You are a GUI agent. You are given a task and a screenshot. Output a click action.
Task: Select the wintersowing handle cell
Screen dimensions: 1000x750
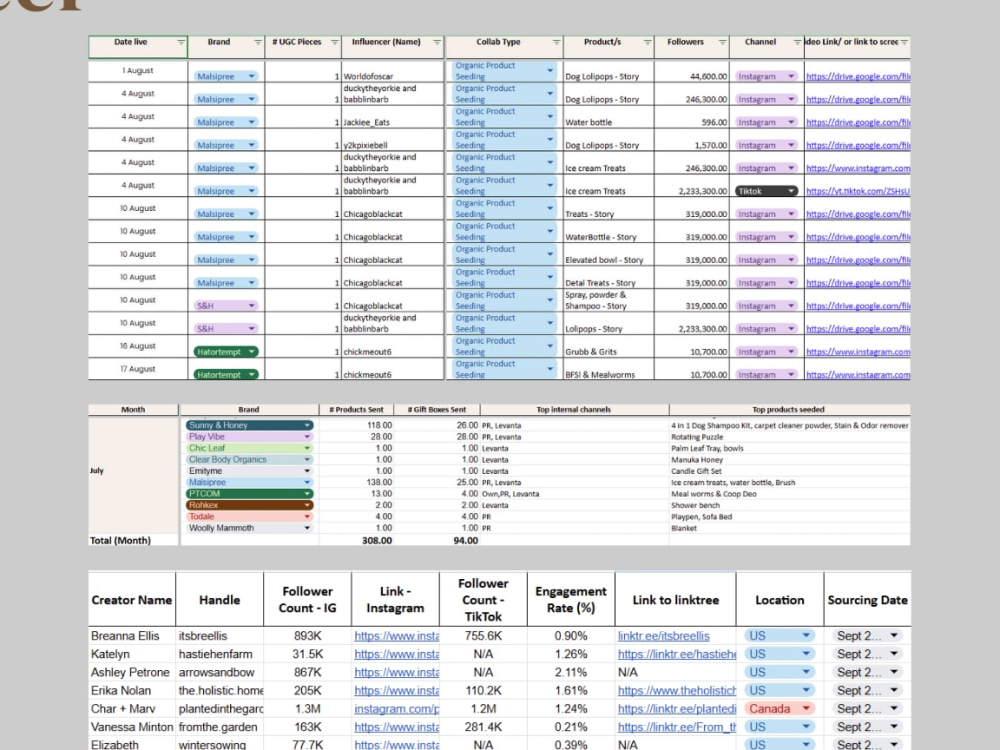[x=219, y=744]
